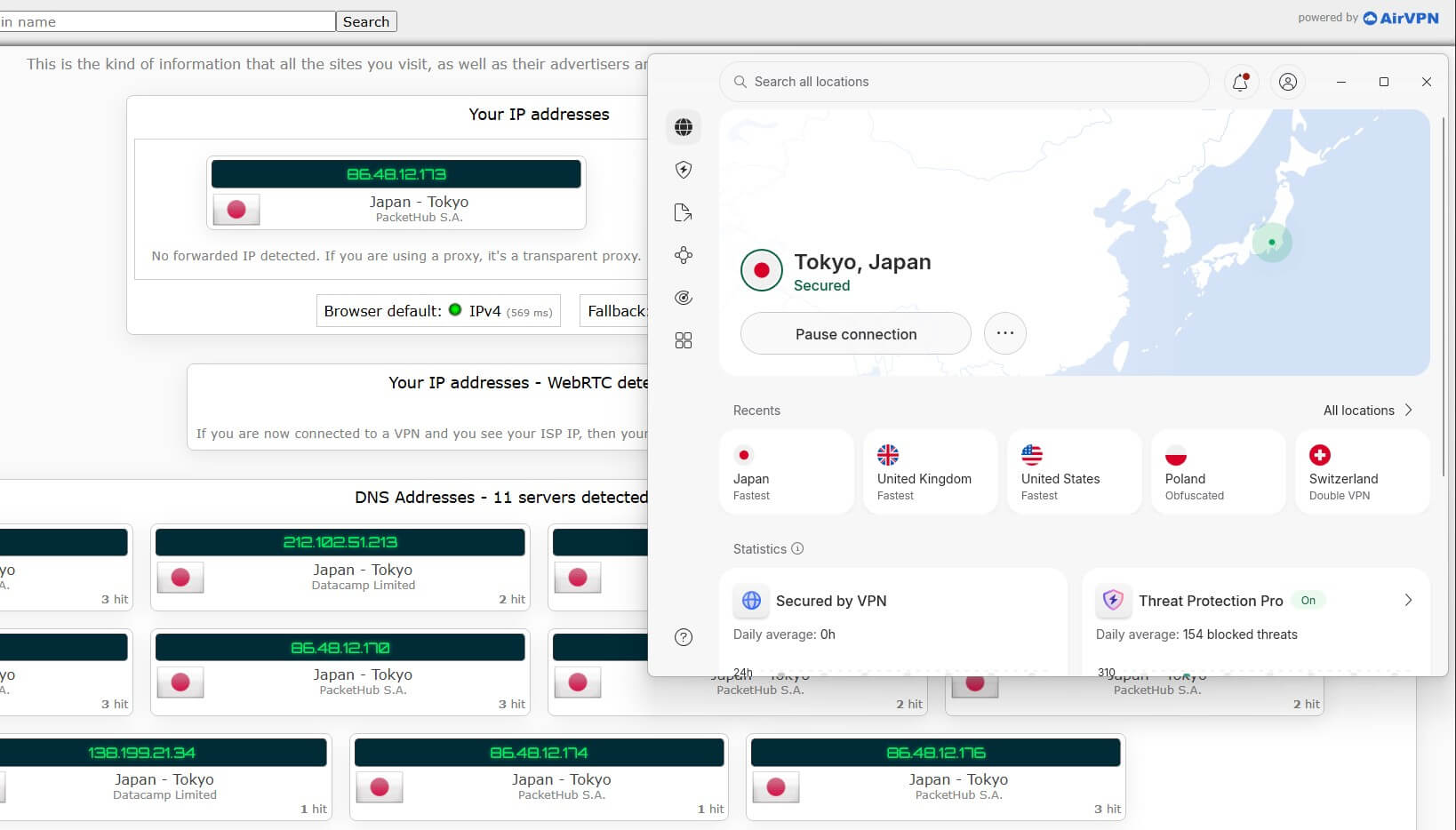
Task: Click the search magnifier icon in NordVPN
Action: 740,82
